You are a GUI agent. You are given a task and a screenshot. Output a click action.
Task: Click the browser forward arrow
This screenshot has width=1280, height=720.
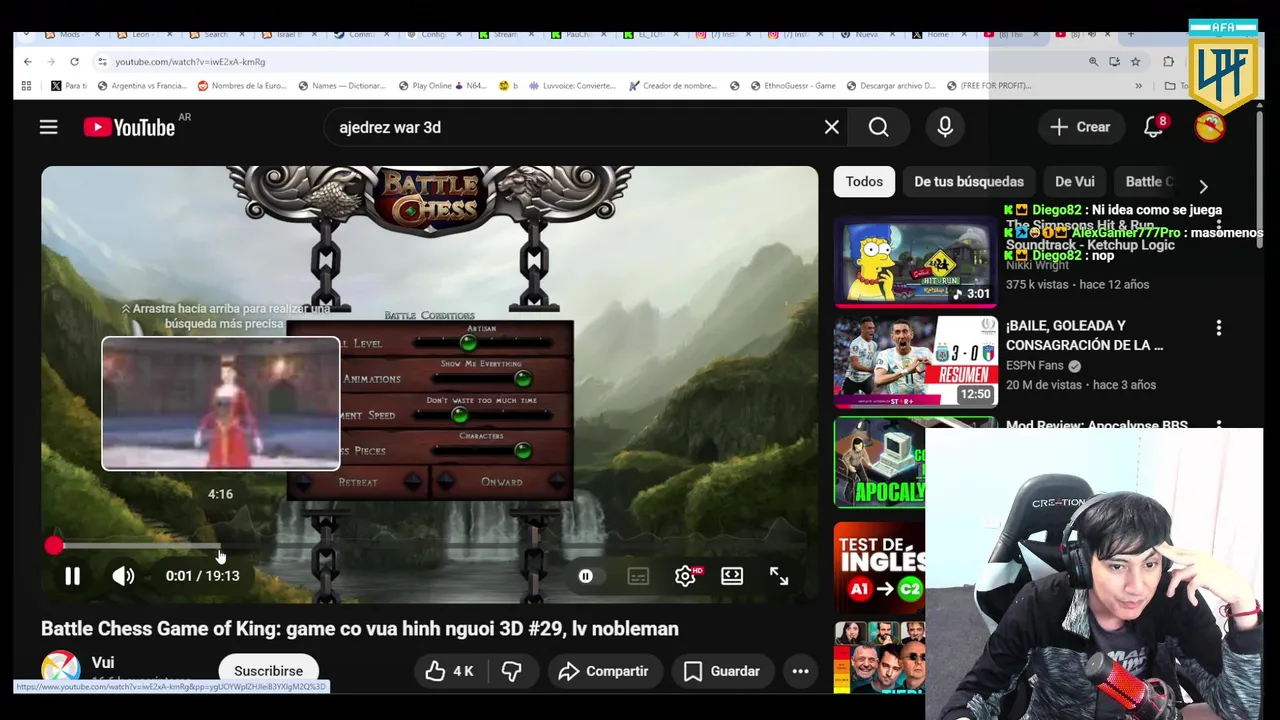click(x=50, y=61)
